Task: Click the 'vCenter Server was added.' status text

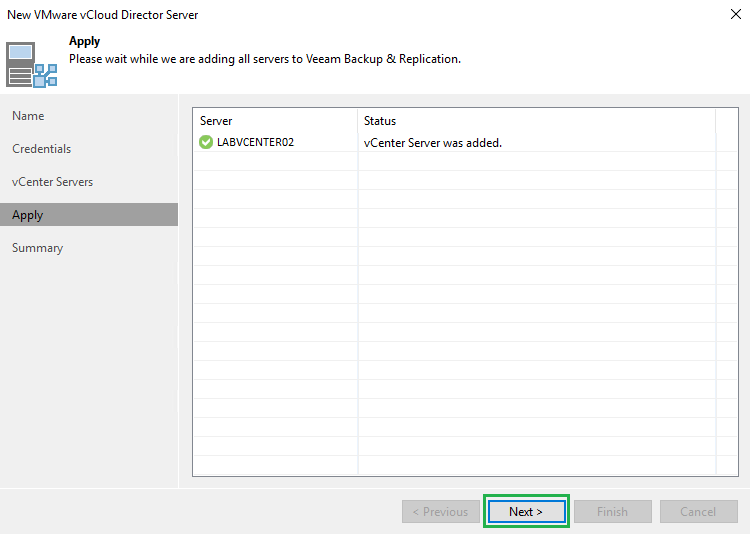Action: click(433, 143)
